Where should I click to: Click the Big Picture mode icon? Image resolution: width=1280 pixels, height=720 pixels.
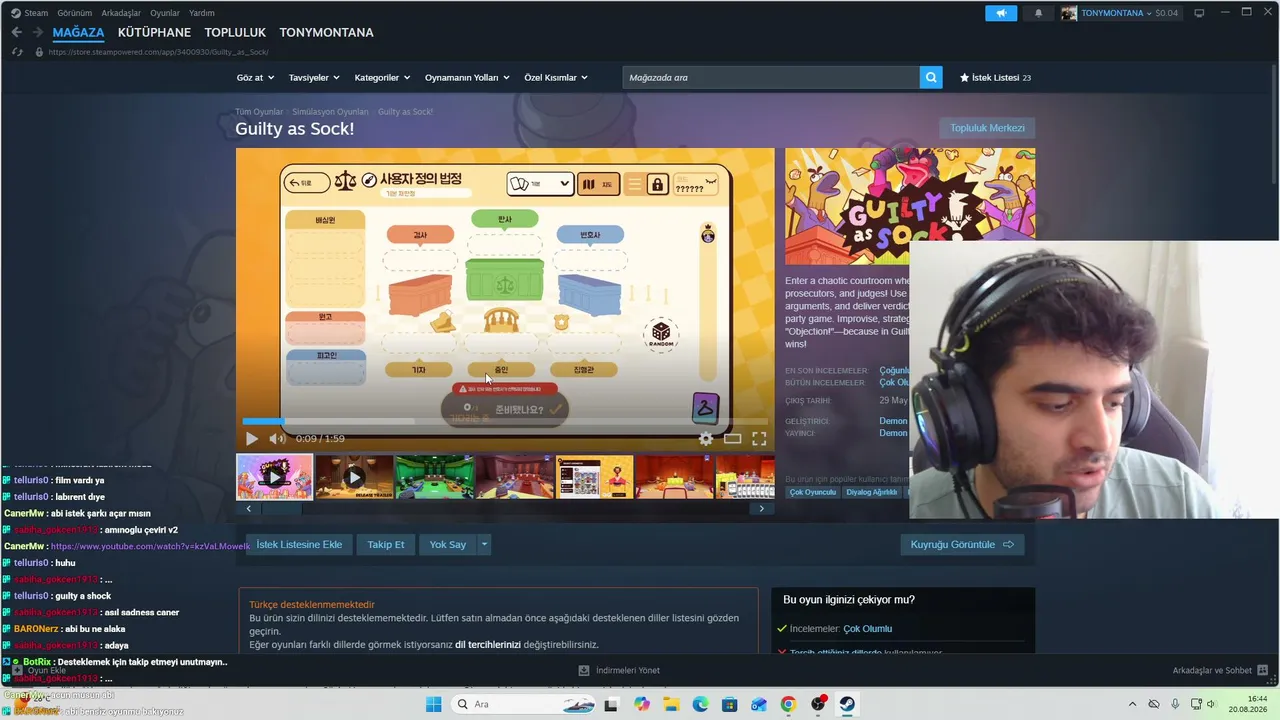click(1199, 13)
